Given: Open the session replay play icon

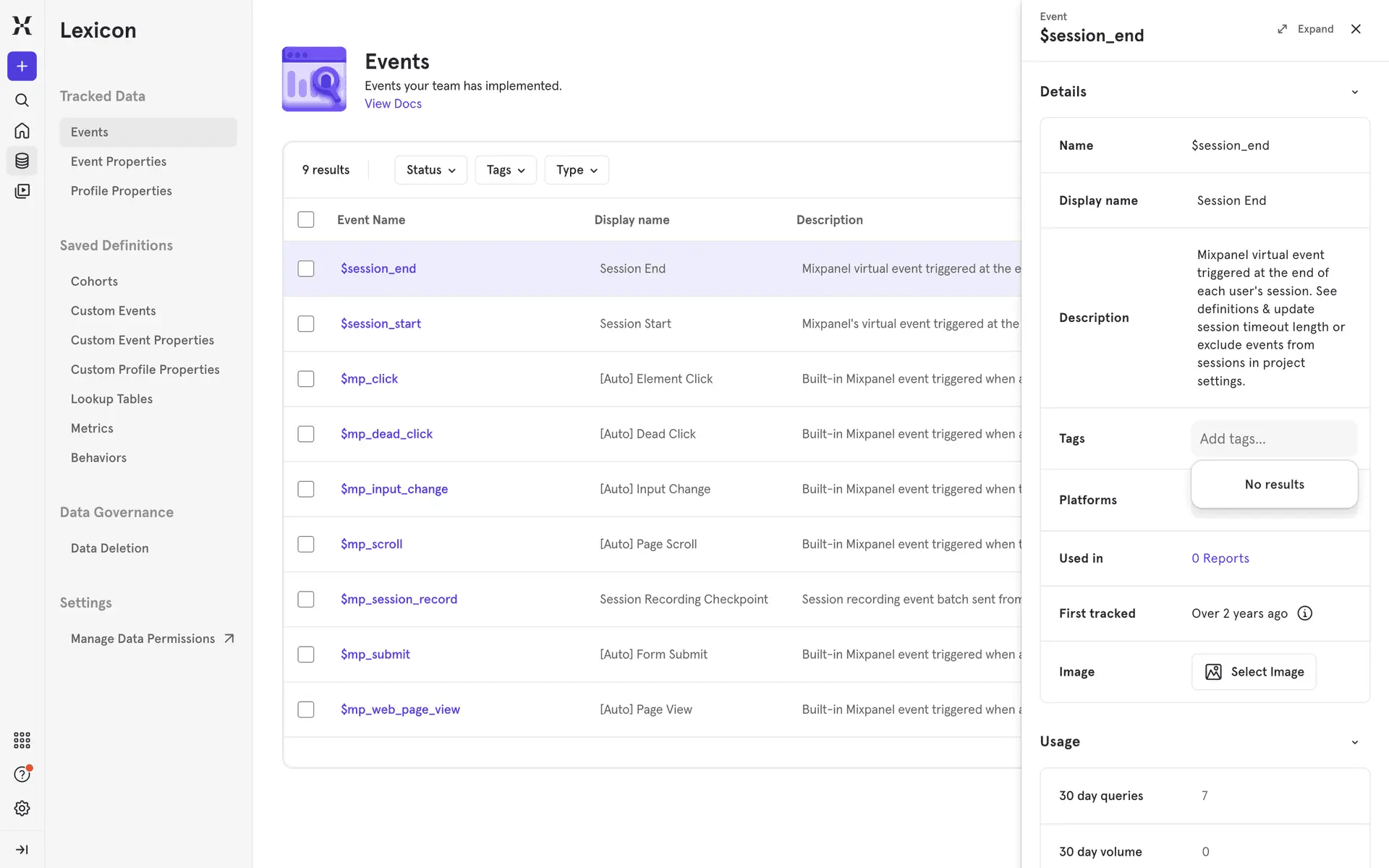Looking at the screenshot, I should (22, 191).
